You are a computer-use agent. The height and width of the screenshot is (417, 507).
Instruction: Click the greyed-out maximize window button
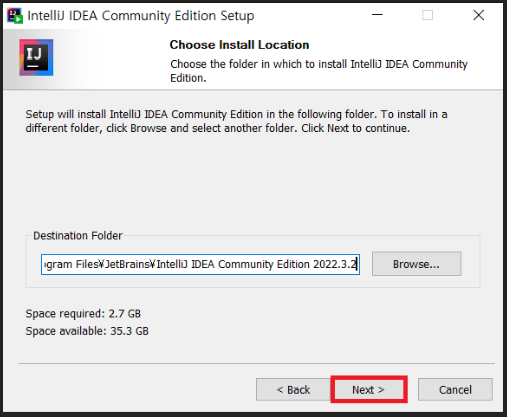(x=427, y=15)
